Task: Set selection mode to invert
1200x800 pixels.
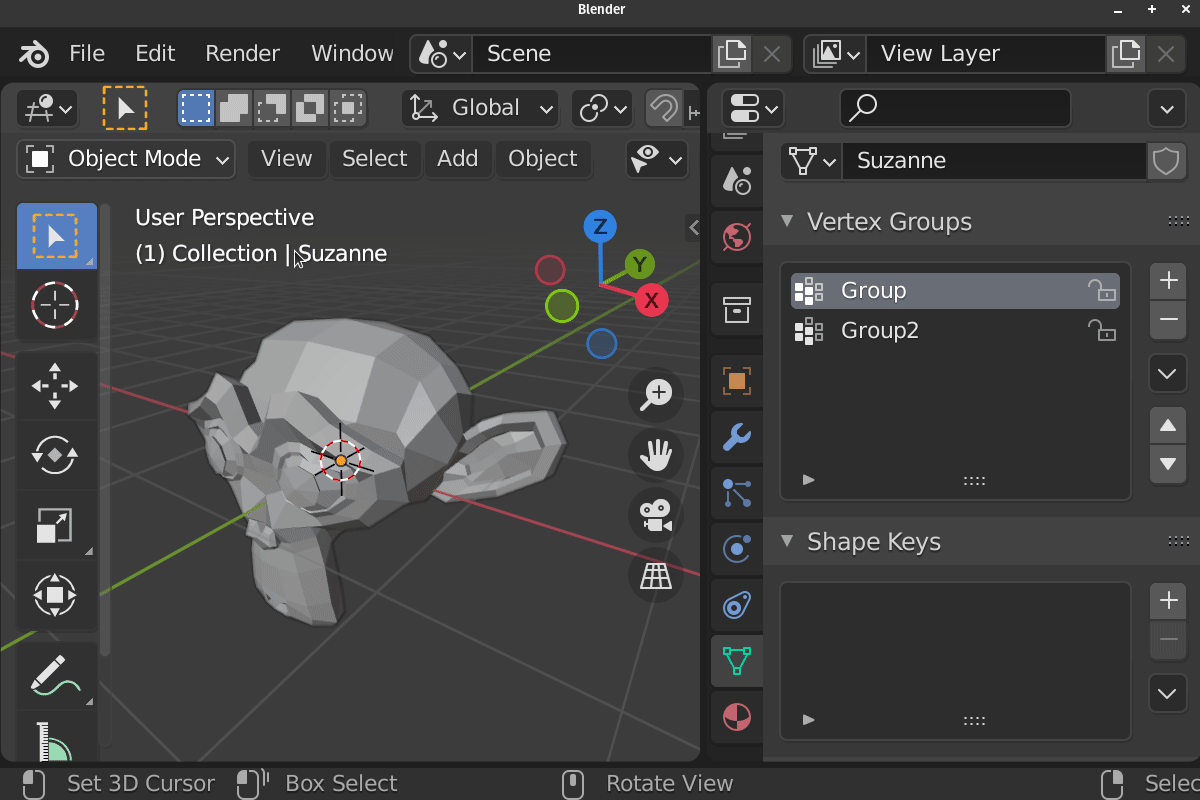Action: point(310,108)
